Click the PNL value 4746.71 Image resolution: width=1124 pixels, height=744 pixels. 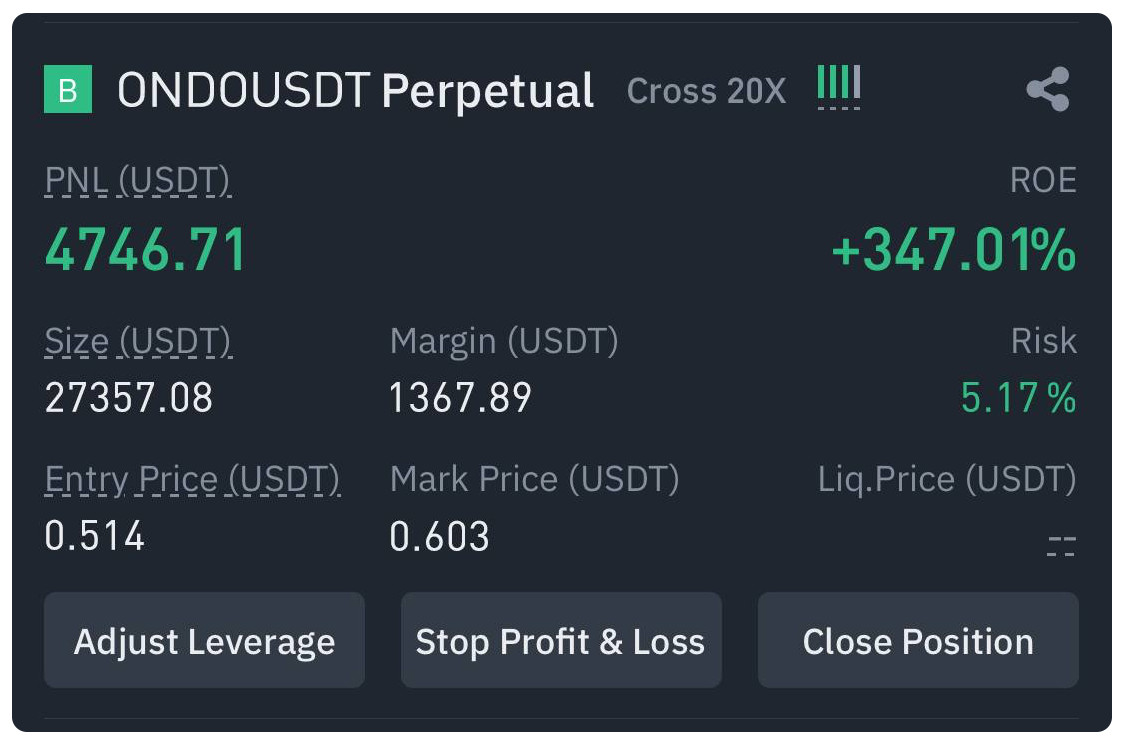click(x=146, y=249)
